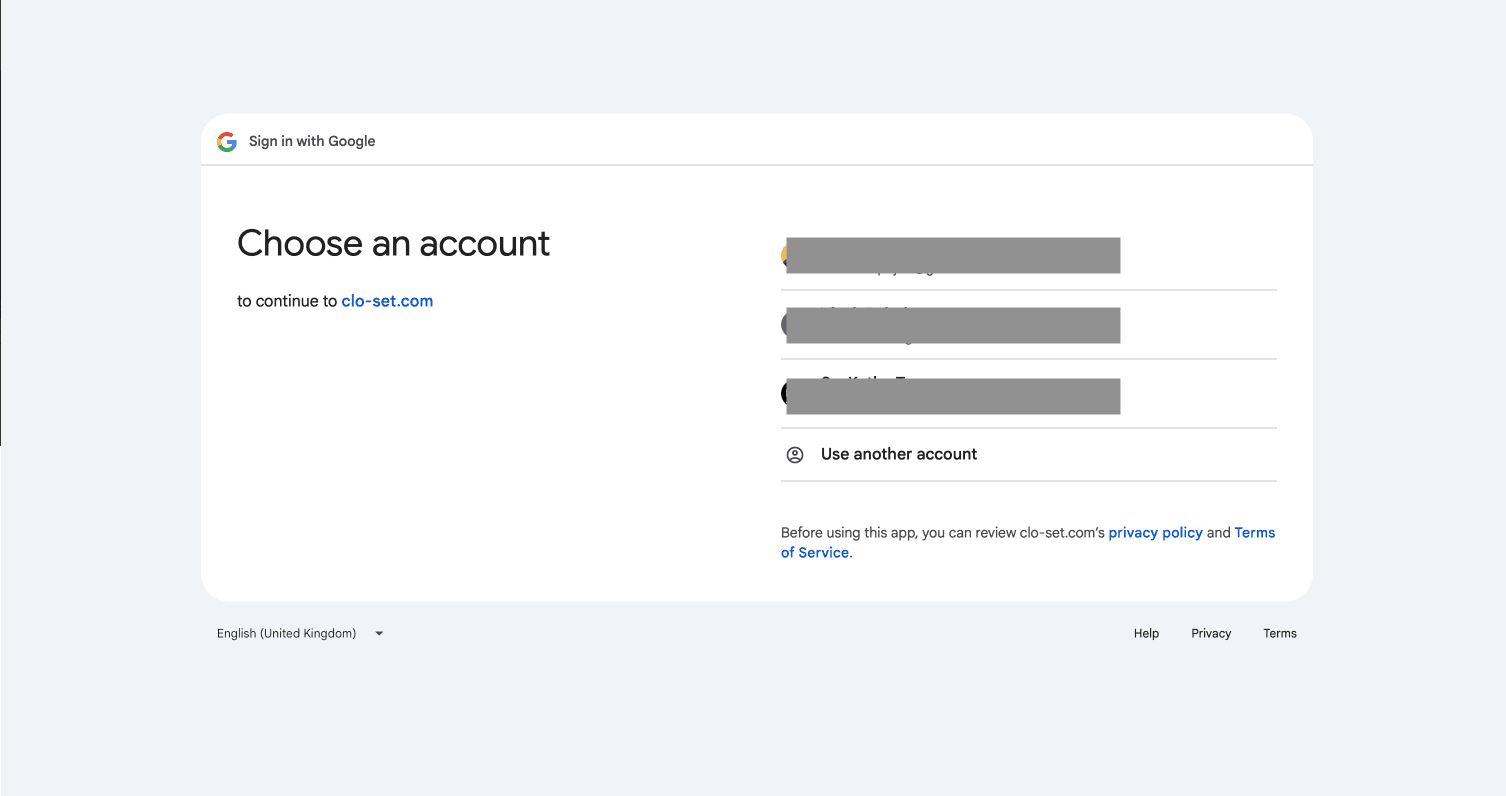Click the "Choose an account" heading

tap(393, 243)
